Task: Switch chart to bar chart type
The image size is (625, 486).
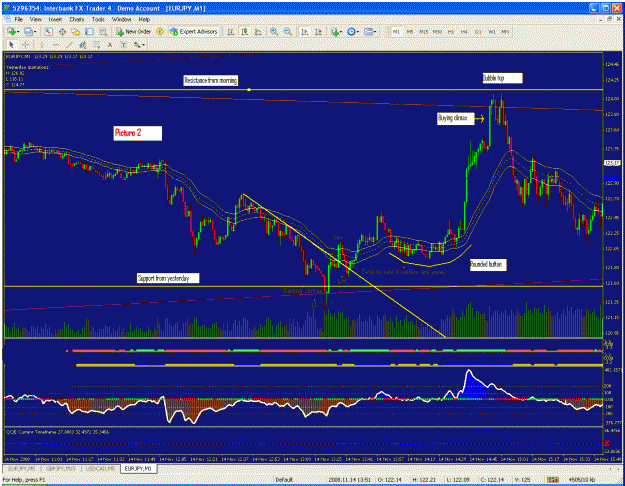Action: (231, 31)
